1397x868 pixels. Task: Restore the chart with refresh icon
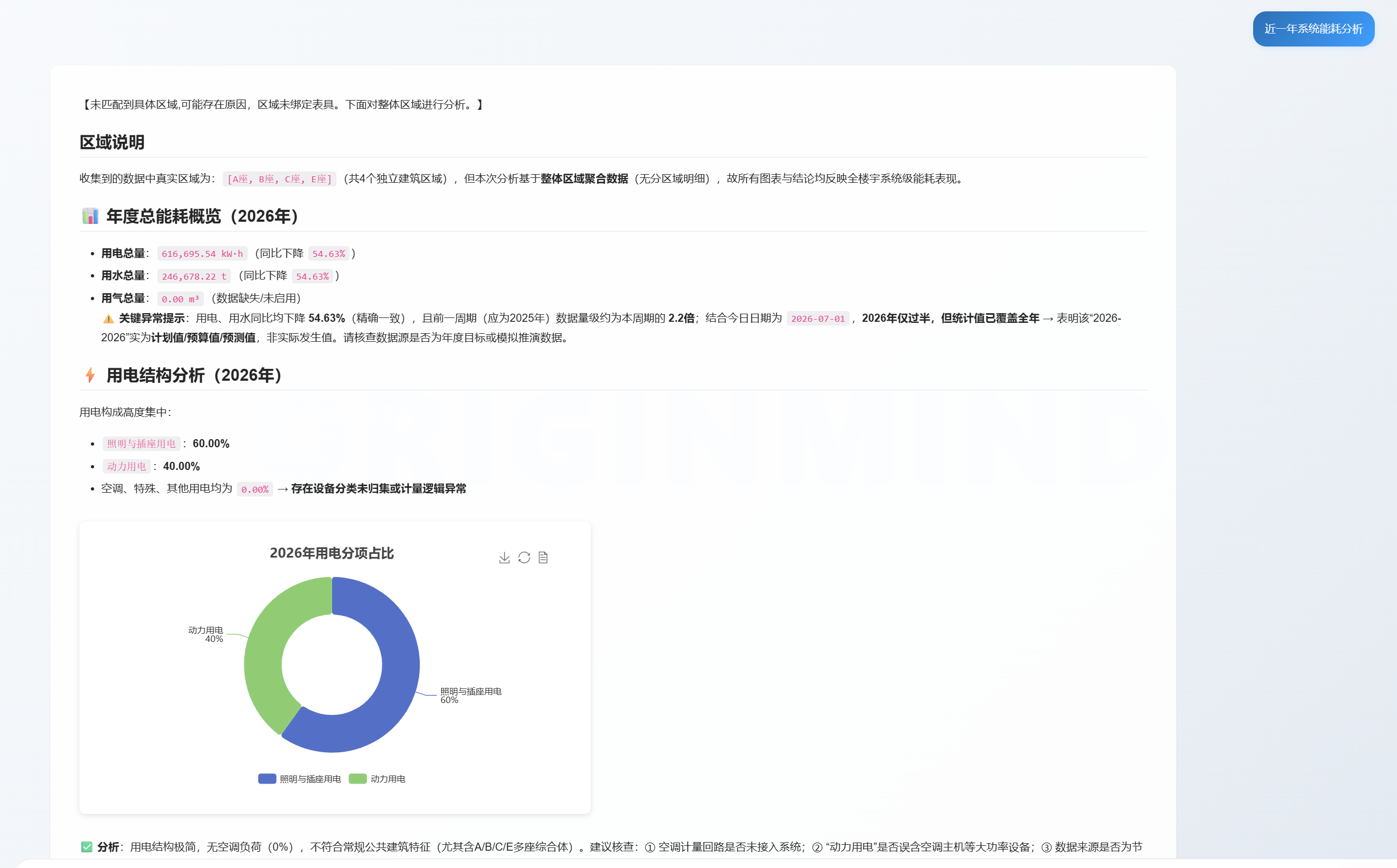[524, 558]
